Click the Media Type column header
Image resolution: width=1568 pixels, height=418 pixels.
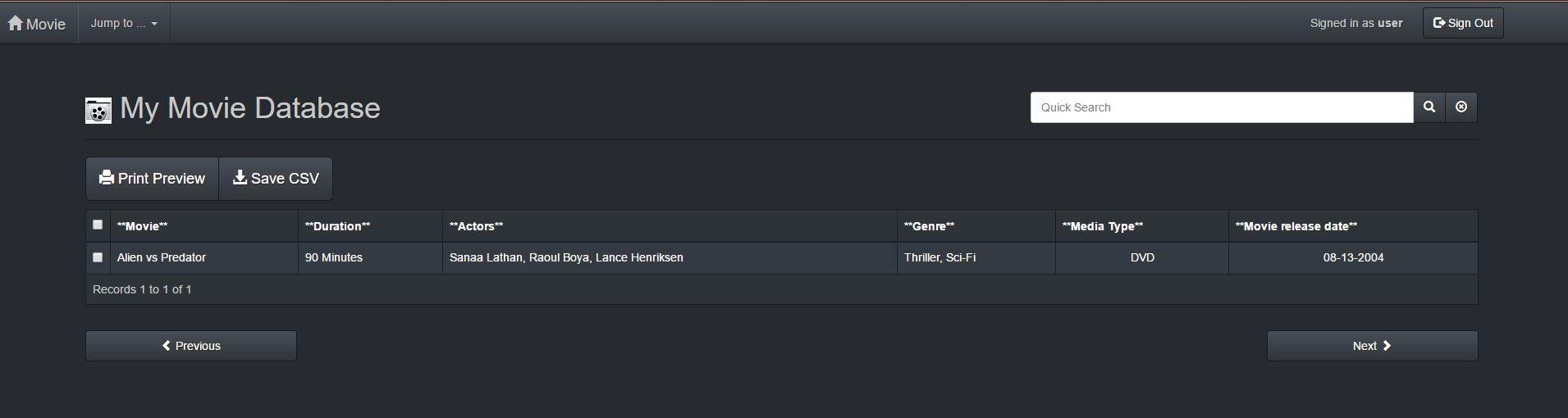1102,226
